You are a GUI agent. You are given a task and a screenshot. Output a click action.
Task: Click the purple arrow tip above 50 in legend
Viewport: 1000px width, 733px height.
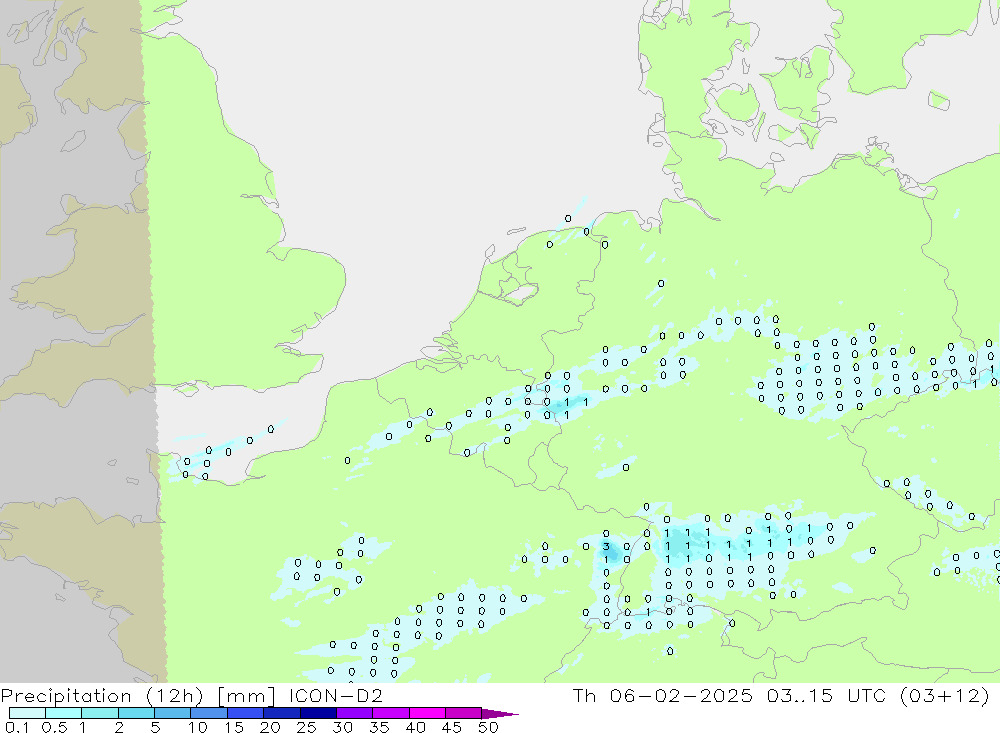tap(500, 714)
